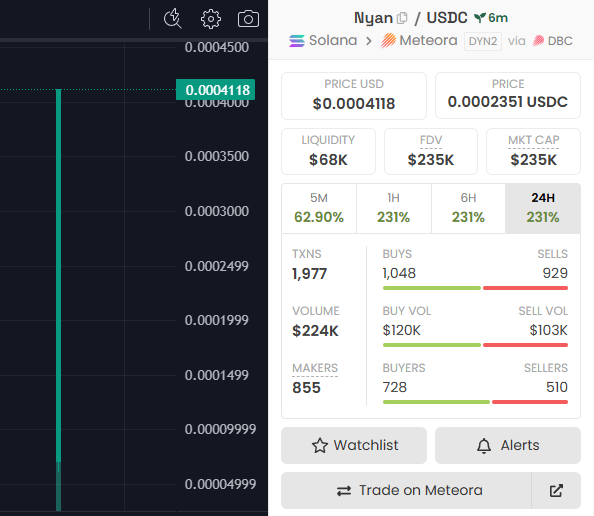Click the 6m pair age label
The width and height of the screenshot is (594, 516).
tap(498, 17)
